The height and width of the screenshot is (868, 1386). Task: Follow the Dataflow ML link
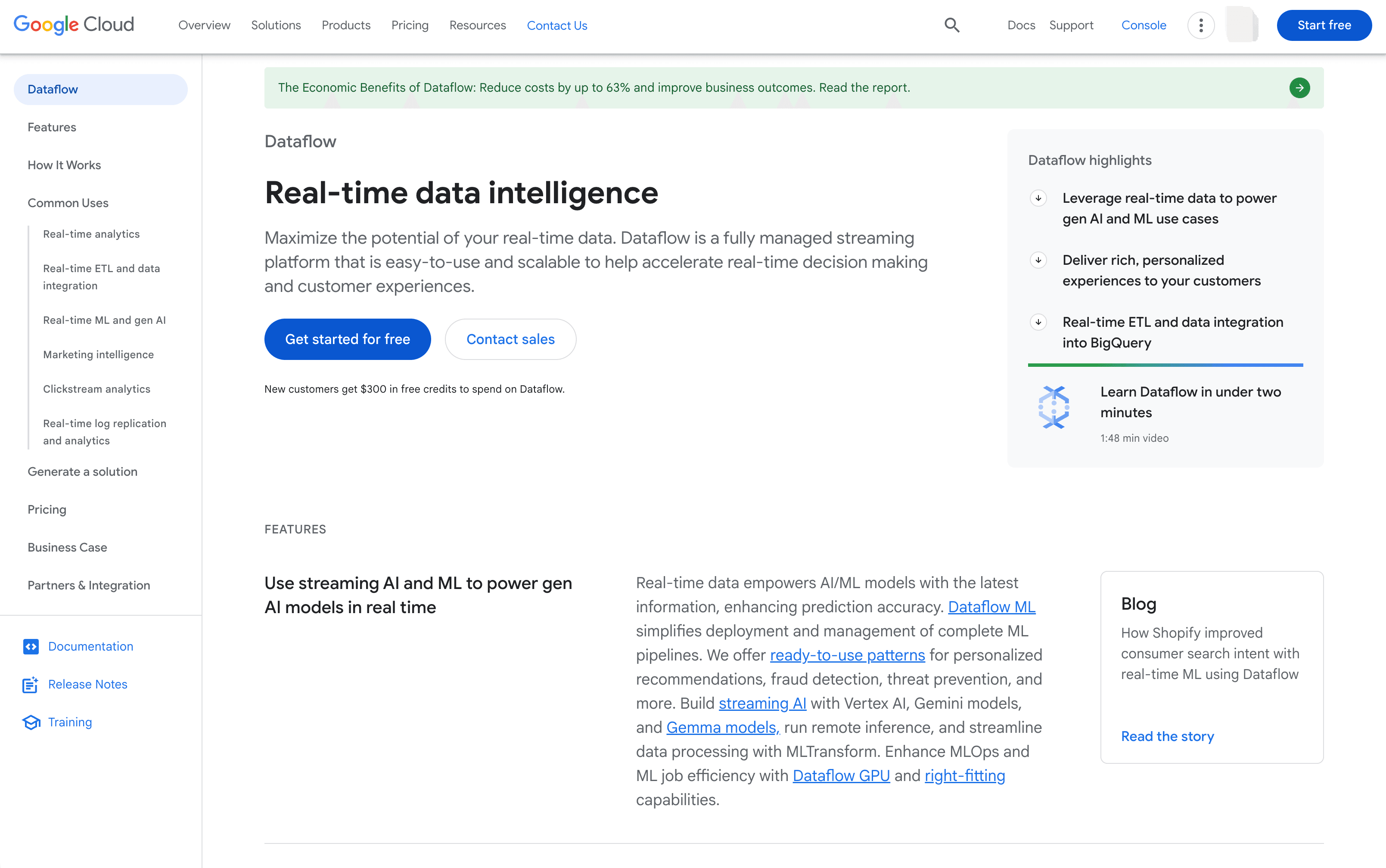point(991,607)
